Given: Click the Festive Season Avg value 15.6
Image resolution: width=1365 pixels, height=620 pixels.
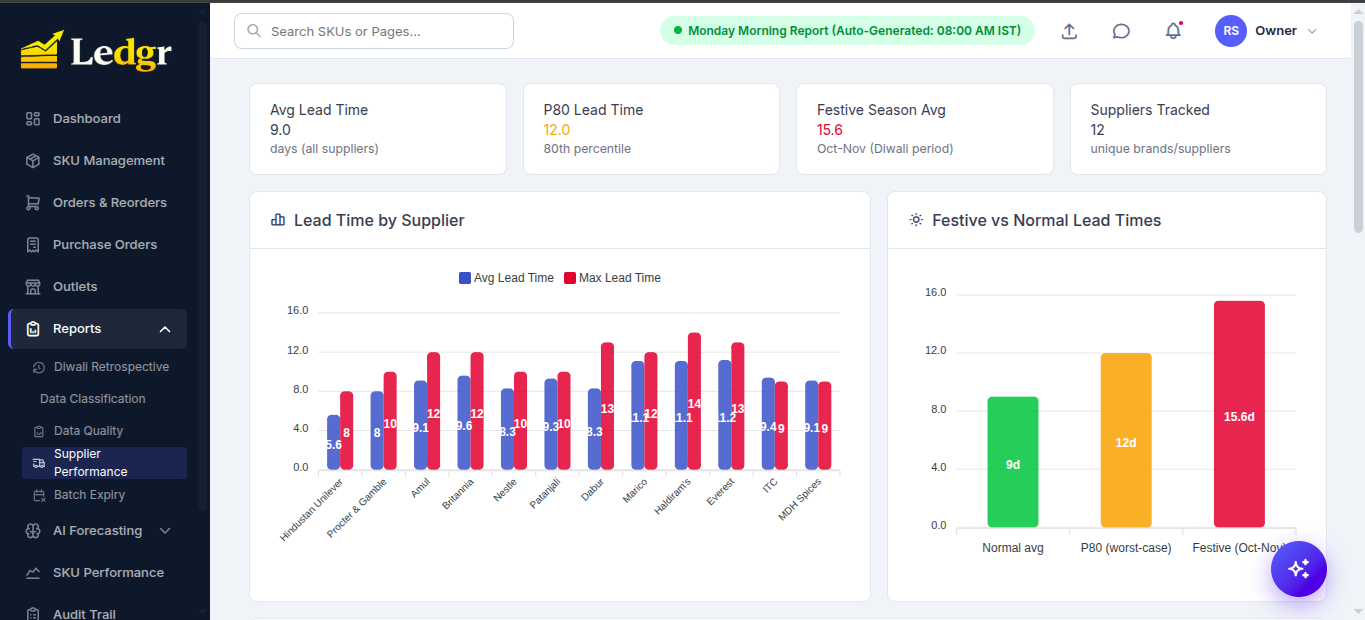Looking at the screenshot, I should pyautogui.click(x=830, y=130).
